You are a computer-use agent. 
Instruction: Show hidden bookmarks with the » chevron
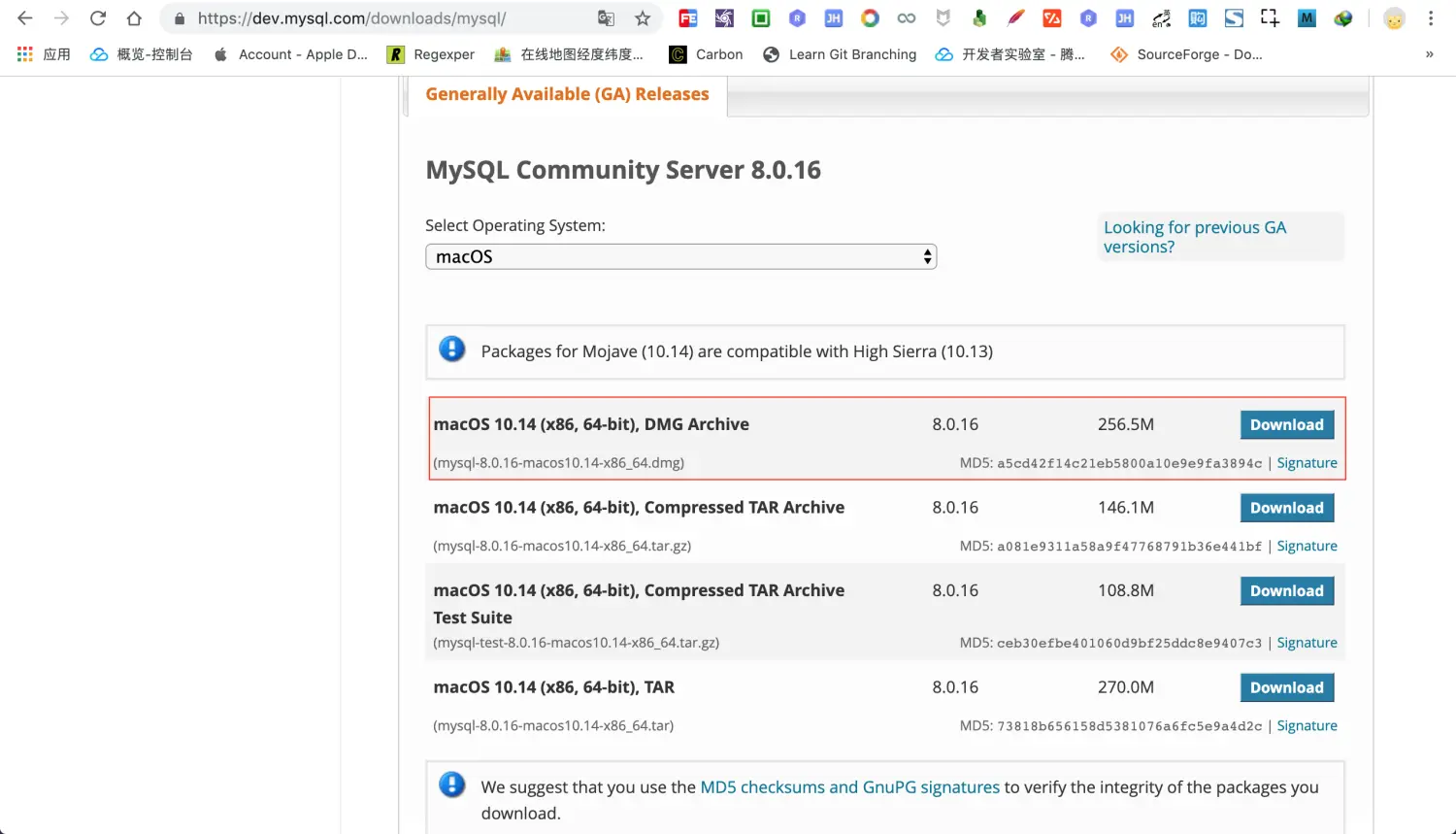[x=1429, y=54]
